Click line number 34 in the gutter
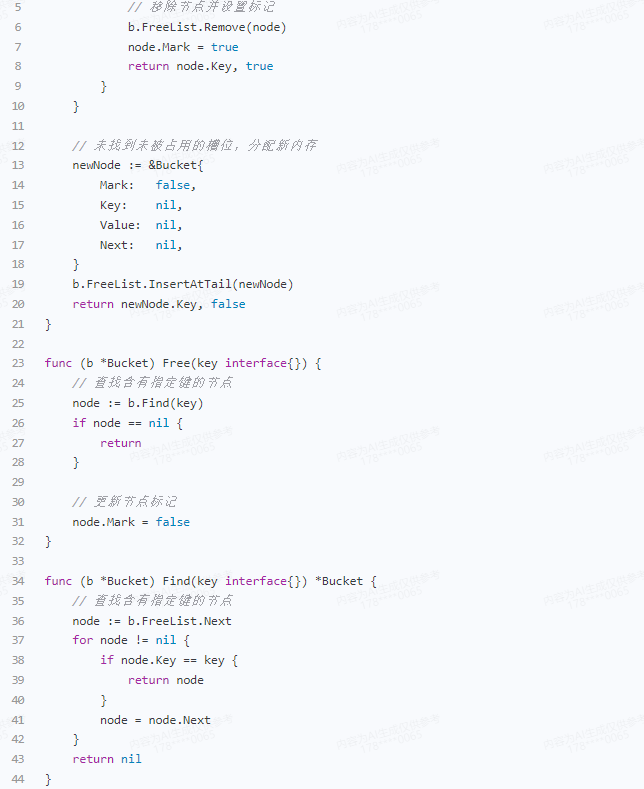 tap(18, 581)
